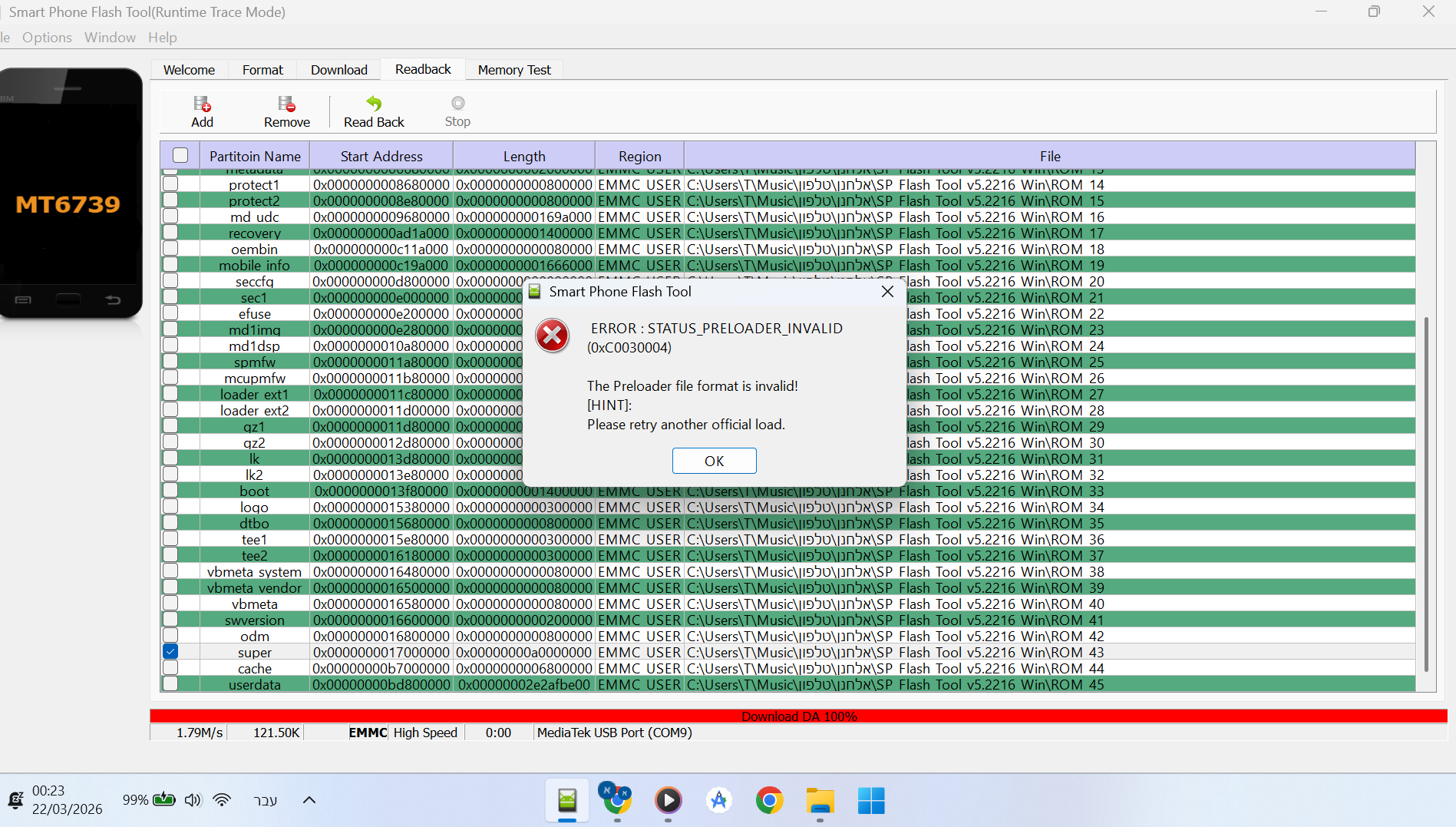Expand the system tray hidden icons chevron
1456x827 pixels.
(309, 800)
